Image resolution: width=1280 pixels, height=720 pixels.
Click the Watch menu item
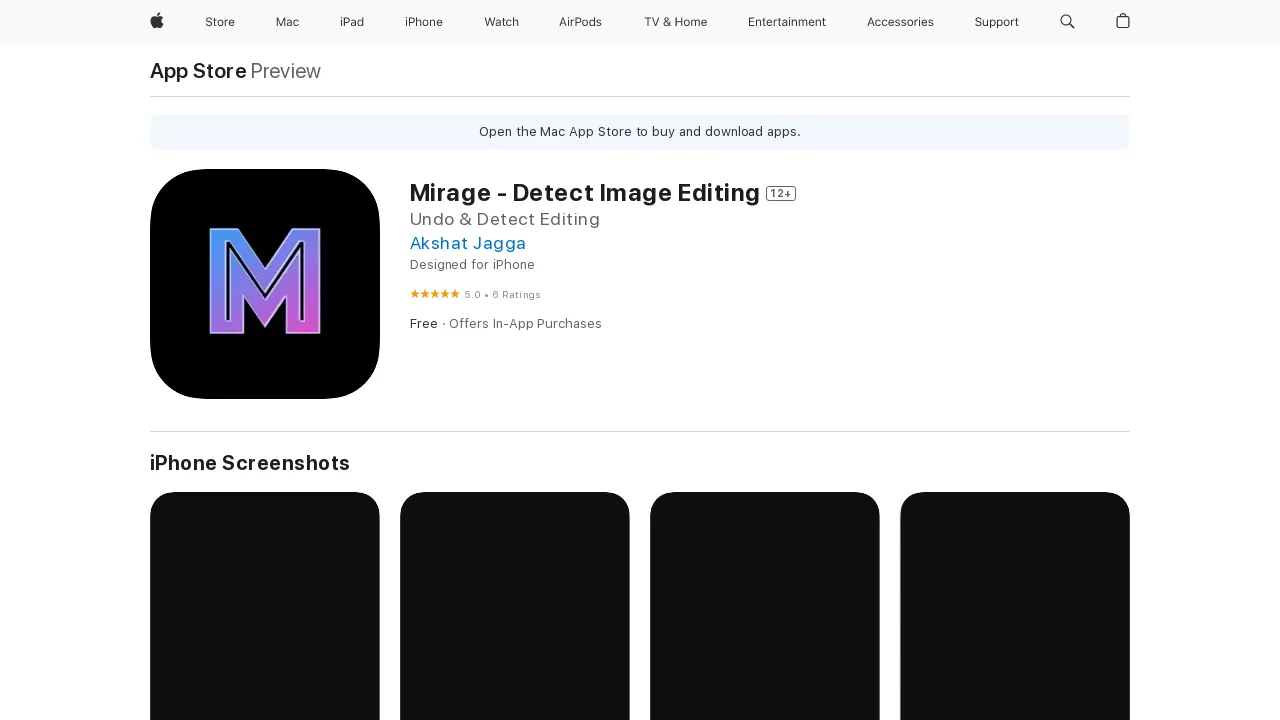(x=501, y=22)
